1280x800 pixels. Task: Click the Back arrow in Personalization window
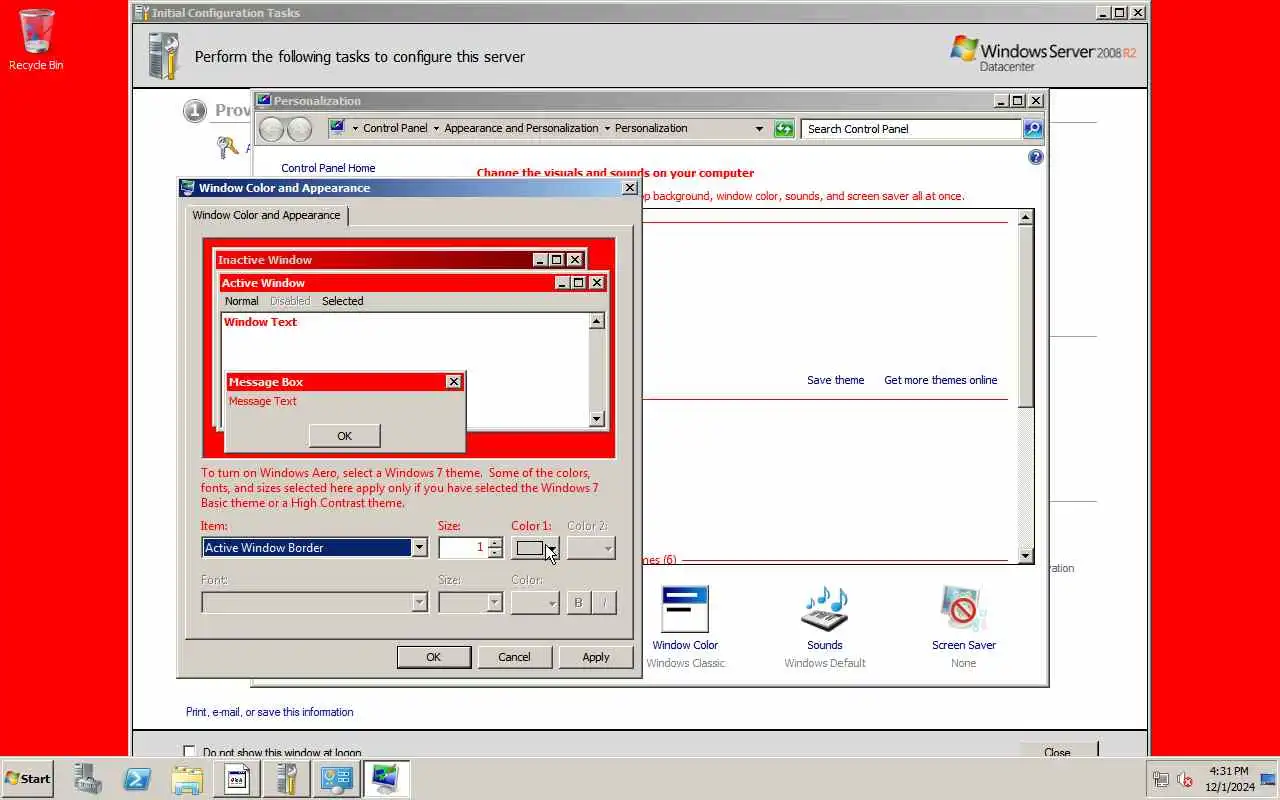point(271,129)
